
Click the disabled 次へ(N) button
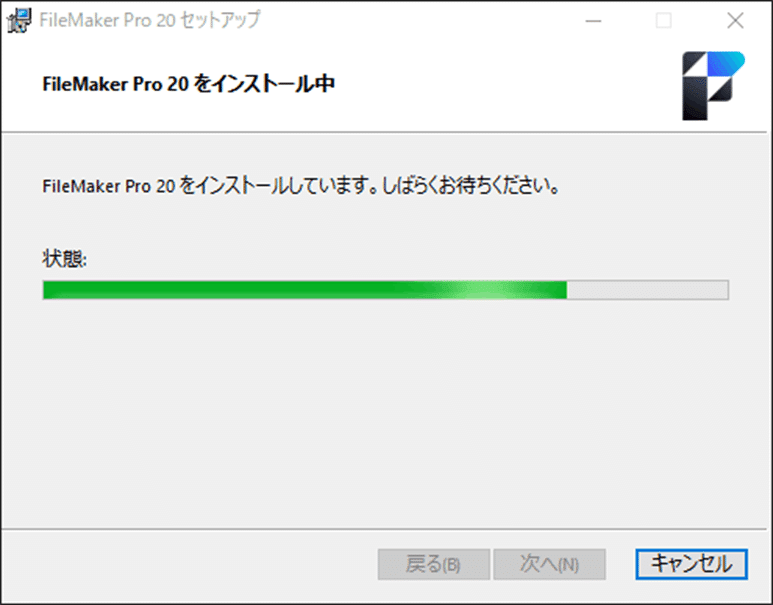(550, 564)
